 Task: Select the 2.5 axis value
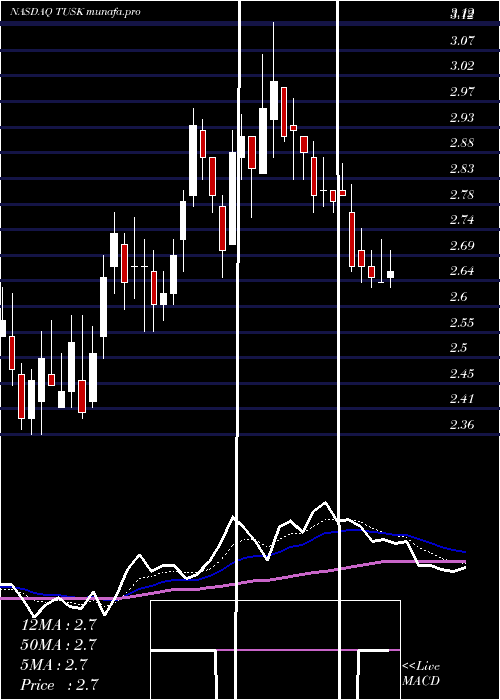pyautogui.click(x=459, y=348)
